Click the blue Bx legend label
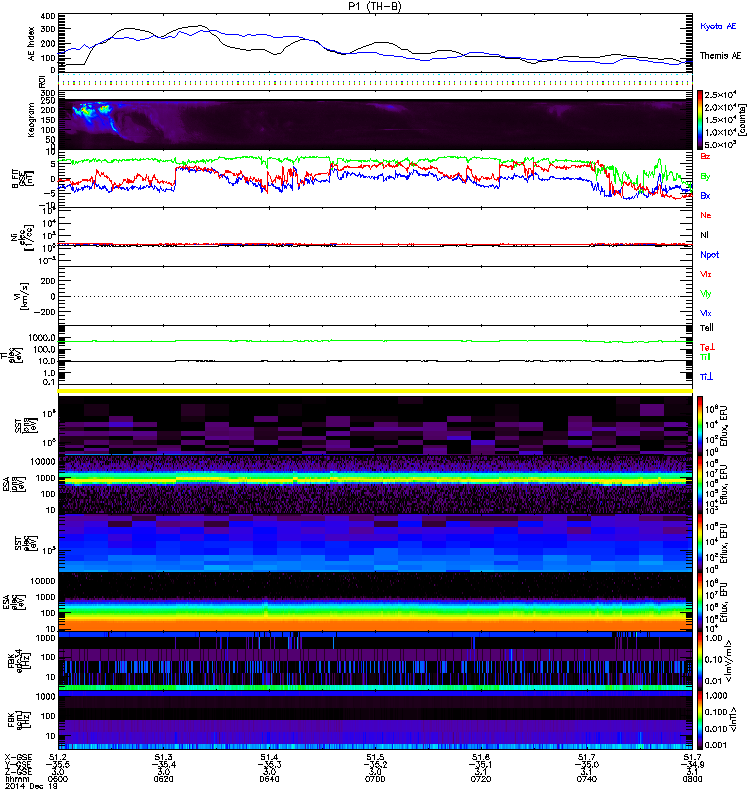Screen dimensions: 750x800 click(x=705, y=195)
